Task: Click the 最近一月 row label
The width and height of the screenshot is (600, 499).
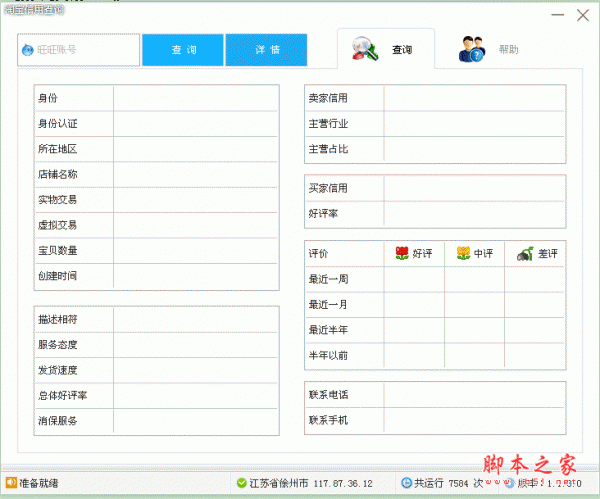Action: click(x=328, y=305)
